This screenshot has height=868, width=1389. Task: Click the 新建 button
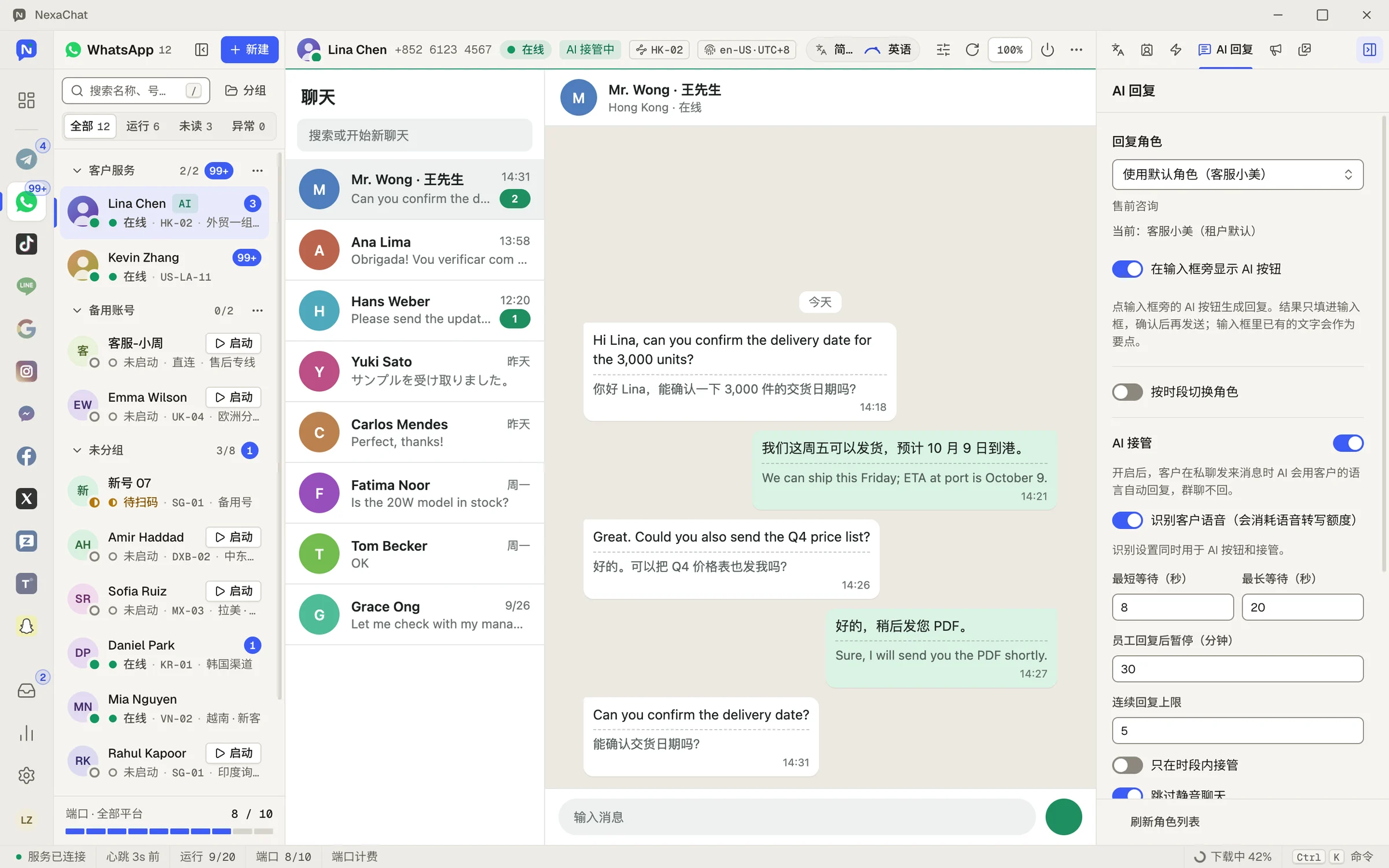pos(249,50)
